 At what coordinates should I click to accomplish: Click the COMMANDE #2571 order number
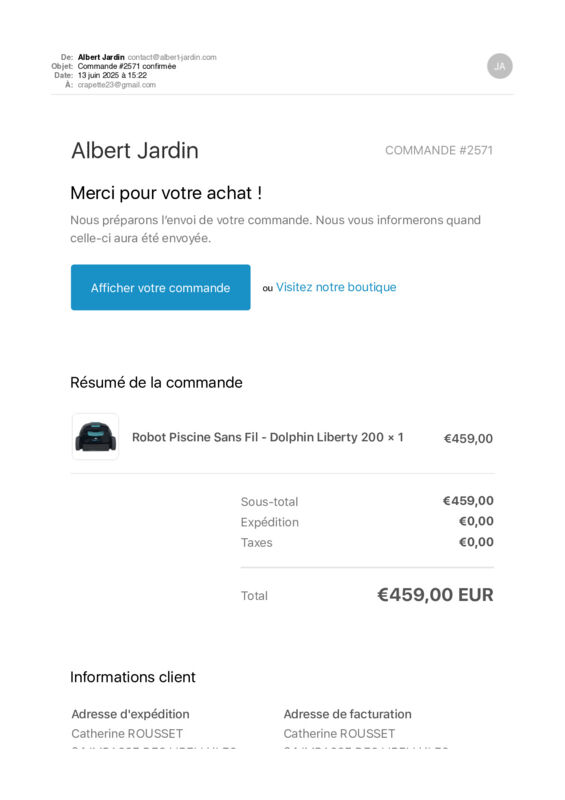pyautogui.click(x=439, y=151)
